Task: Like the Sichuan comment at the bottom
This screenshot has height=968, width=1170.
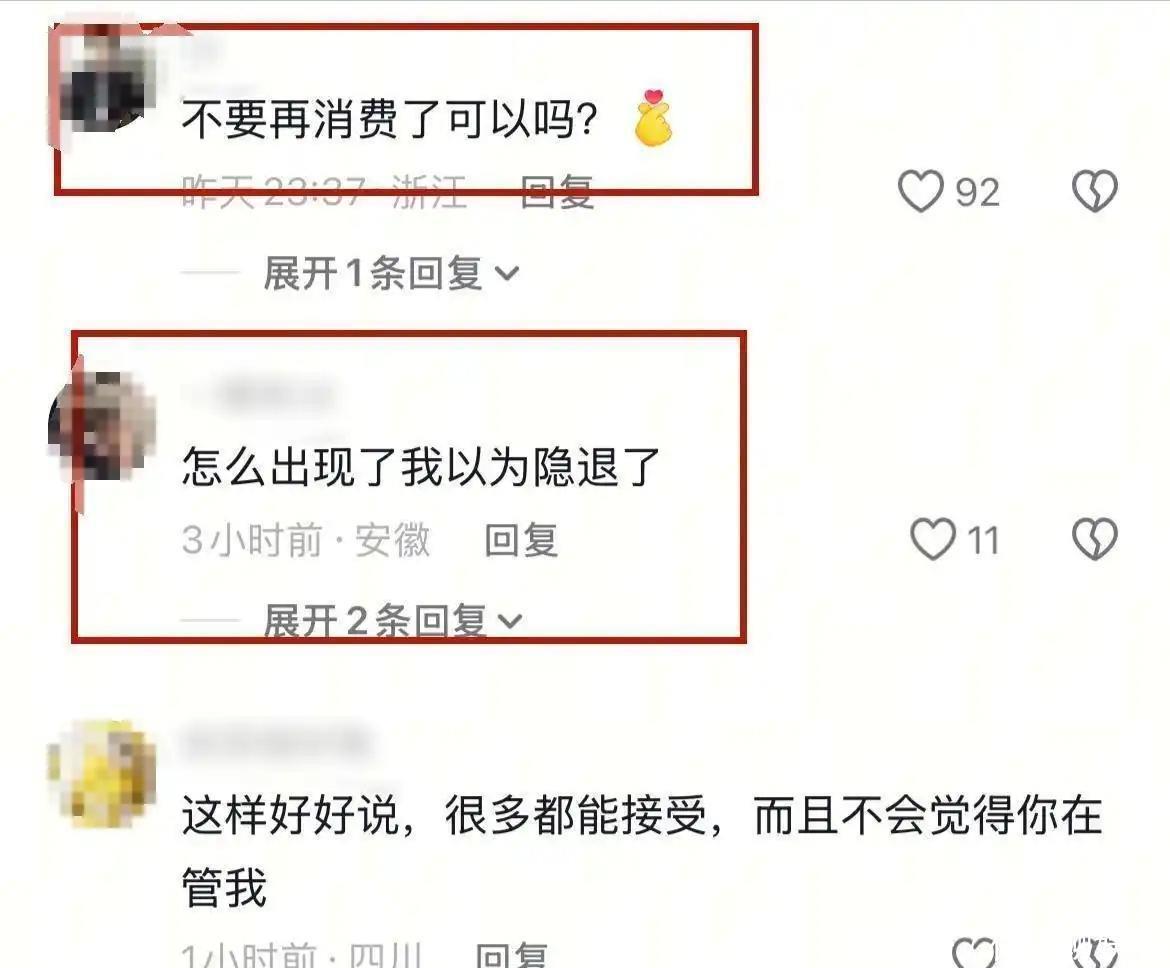Action: click(x=975, y=952)
